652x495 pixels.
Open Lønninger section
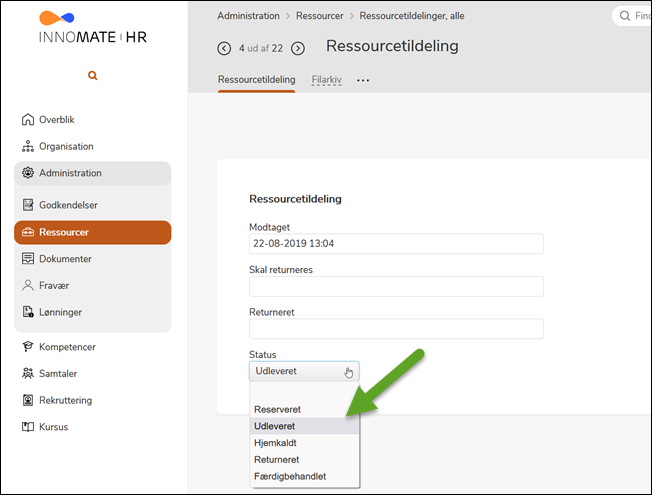tap(60, 312)
